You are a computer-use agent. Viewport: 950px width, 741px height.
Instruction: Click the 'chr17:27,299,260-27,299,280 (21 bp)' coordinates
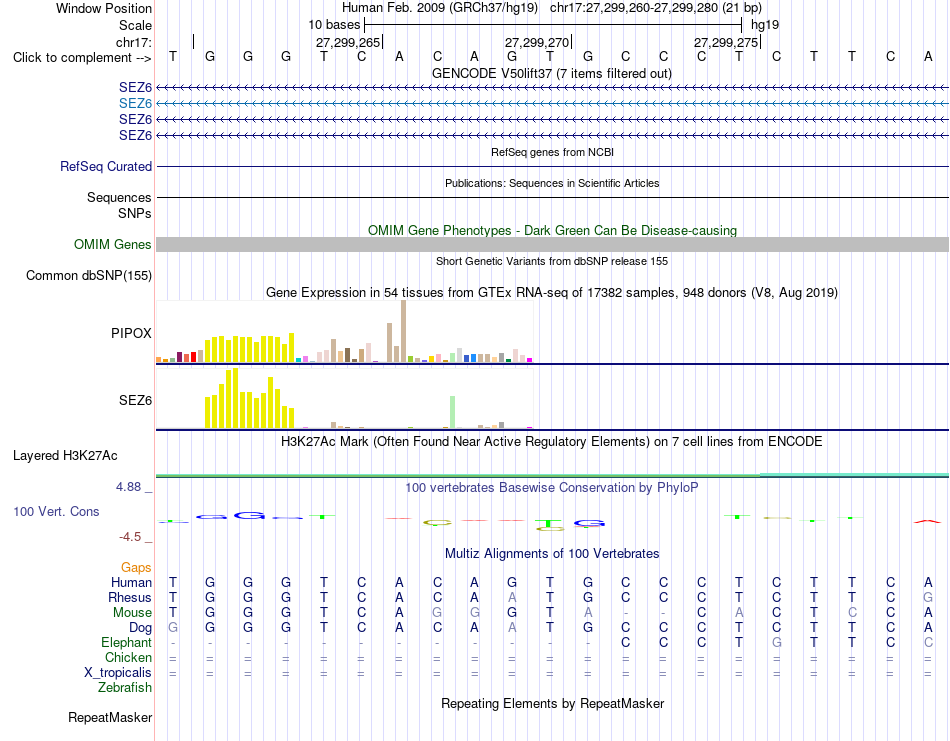coord(656,8)
